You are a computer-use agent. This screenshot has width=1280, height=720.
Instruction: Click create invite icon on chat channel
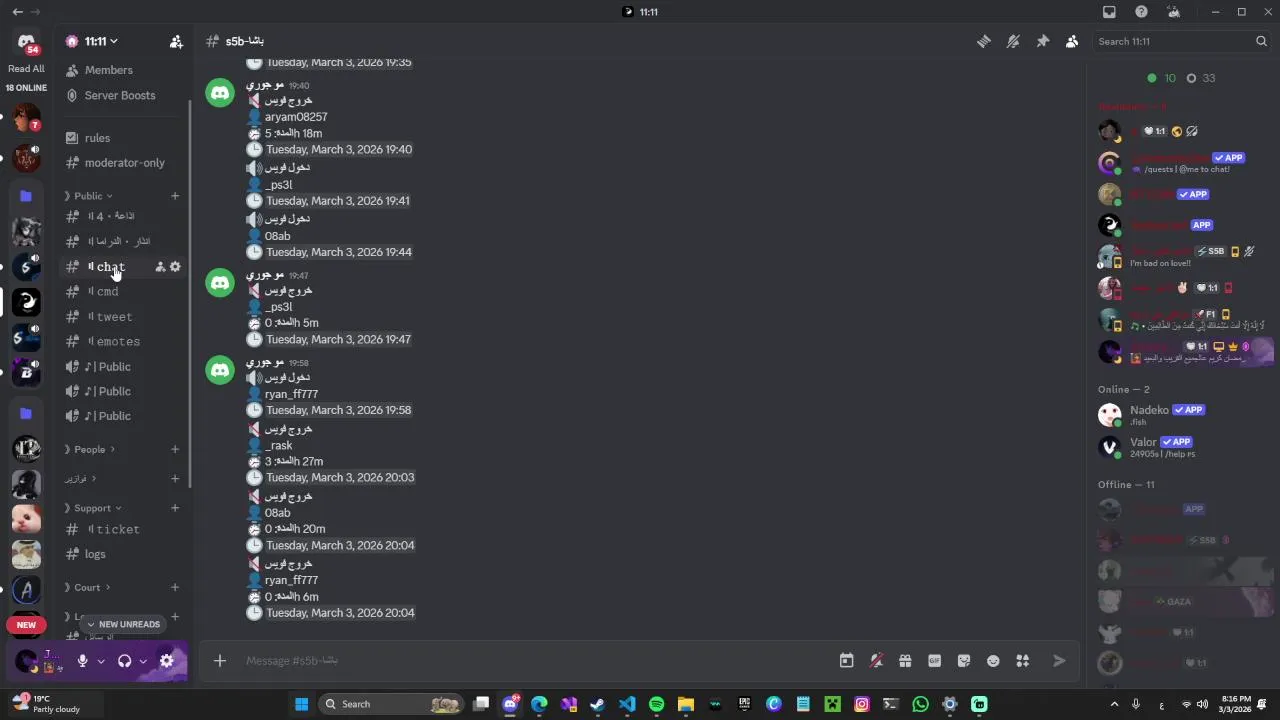point(160,267)
